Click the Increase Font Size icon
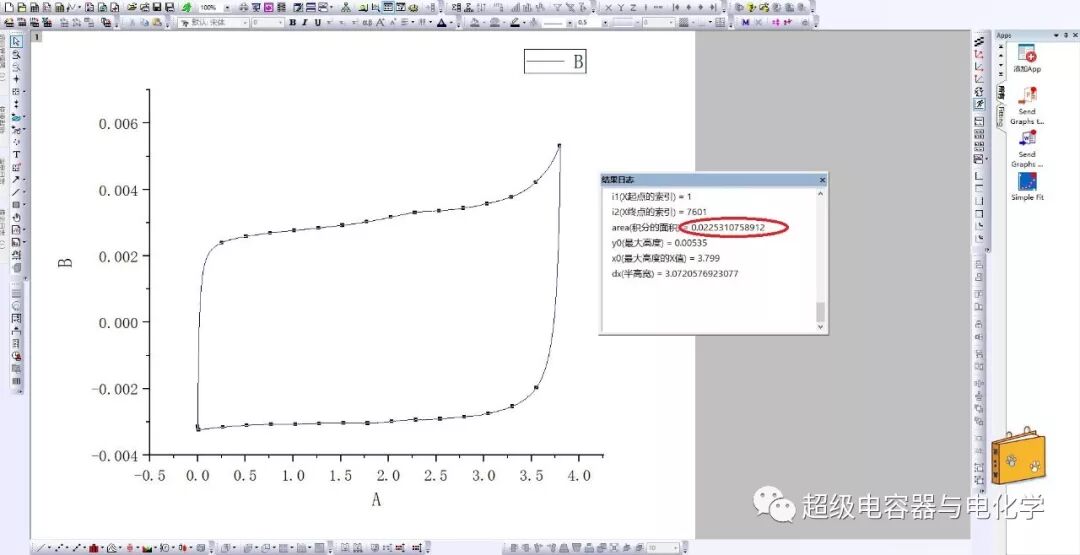The width and height of the screenshot is (1080, 555). tap(380, 23)
